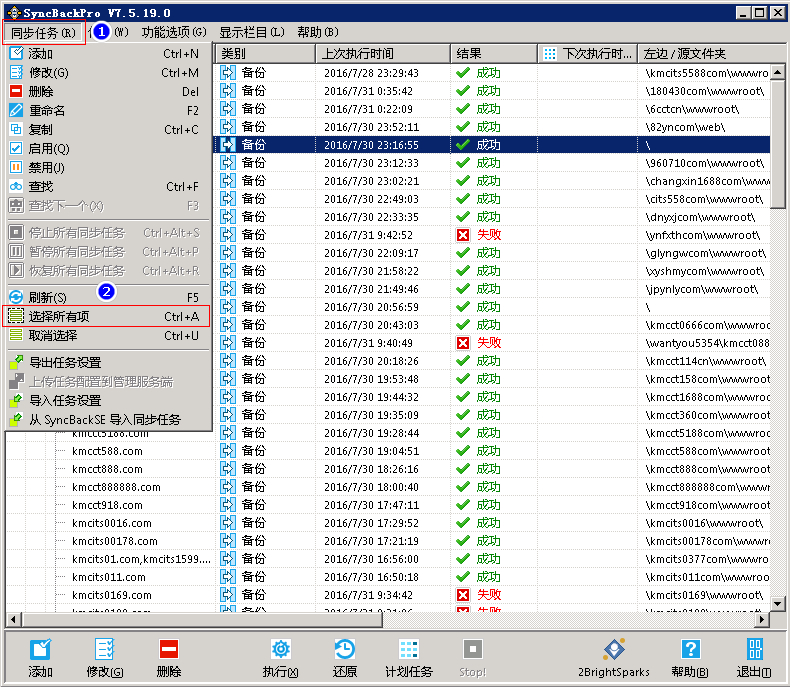Click the highlighted row 2016/7/30 23:16:55
790x687 pixels.
click(x=493, y=145)
